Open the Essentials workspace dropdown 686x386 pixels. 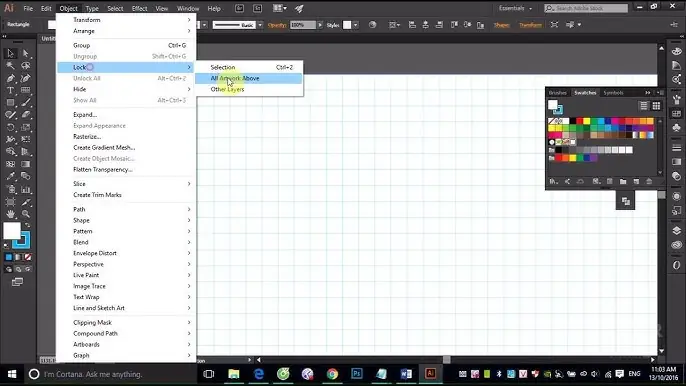[x=515, y=8]
